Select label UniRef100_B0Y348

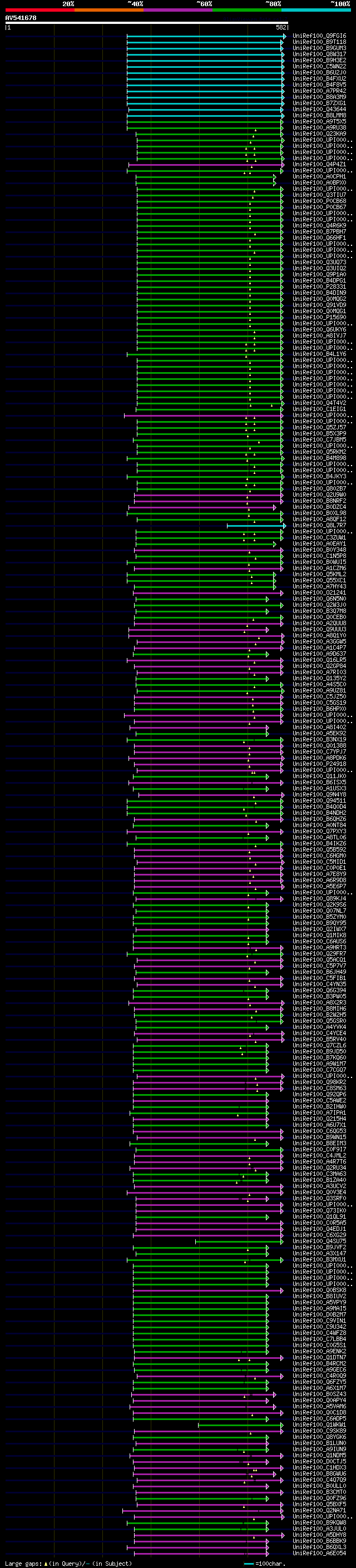pos(319,550)
